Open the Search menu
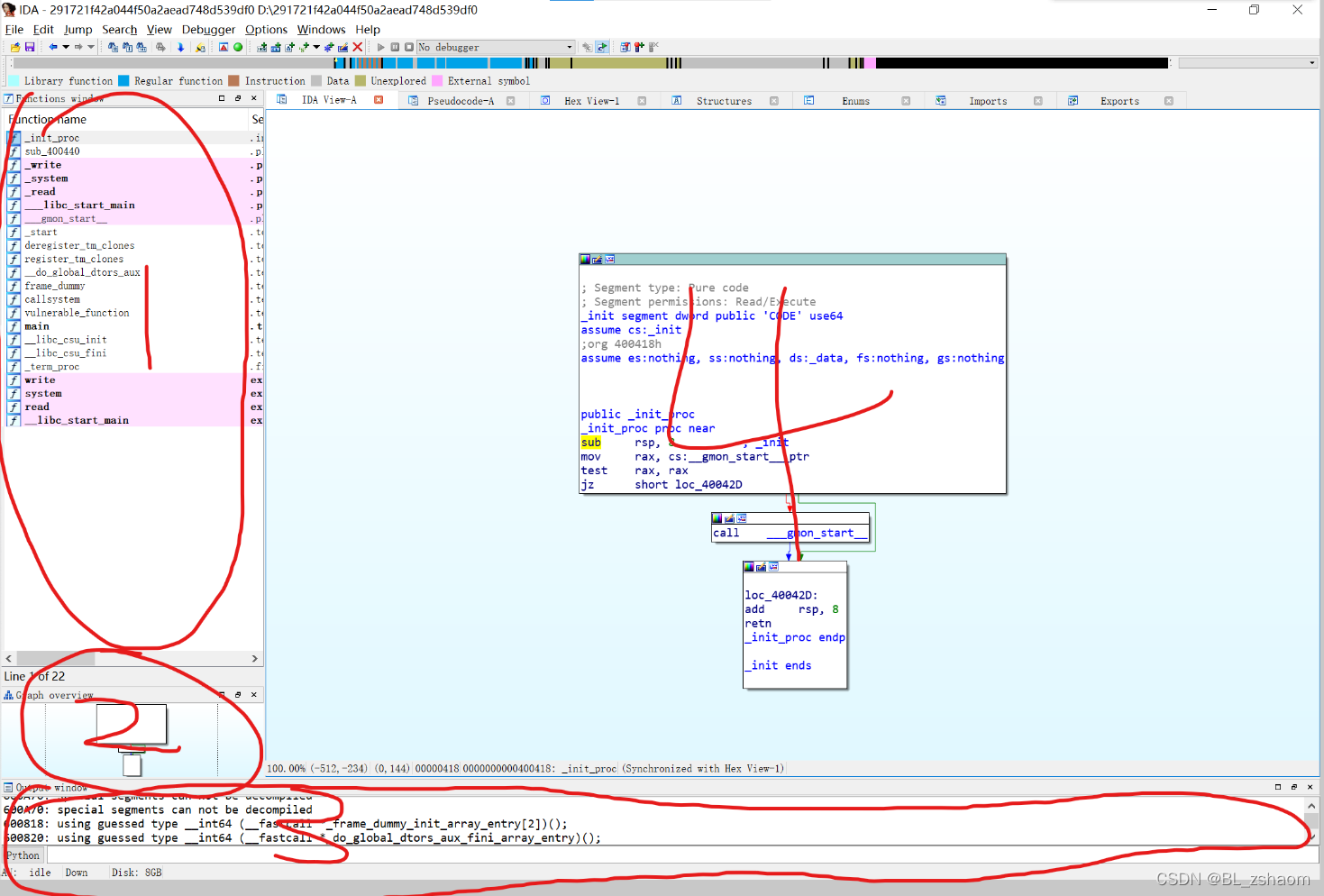The height and width of the screenshot is (896, 1324). pos(119,29)
